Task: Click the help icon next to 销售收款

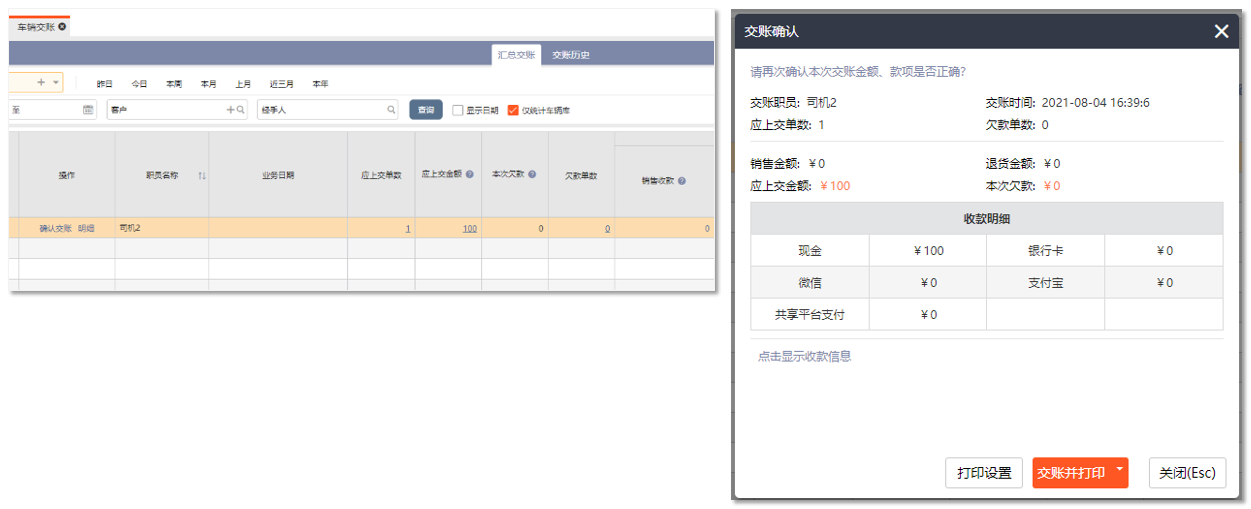Action: (x=681, y=181)
